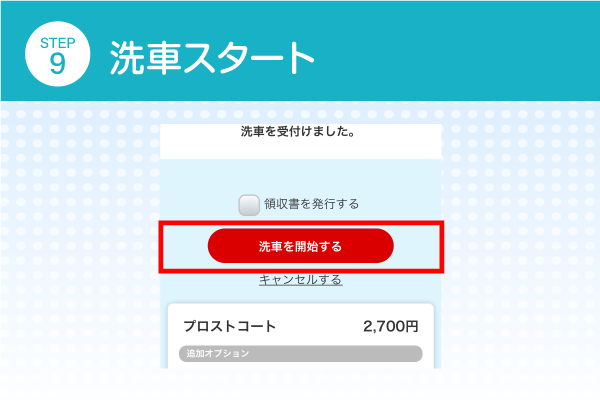Click the dotted background right of the phone screen
This screenshot has height=400, width=600.
click(520, 250)
